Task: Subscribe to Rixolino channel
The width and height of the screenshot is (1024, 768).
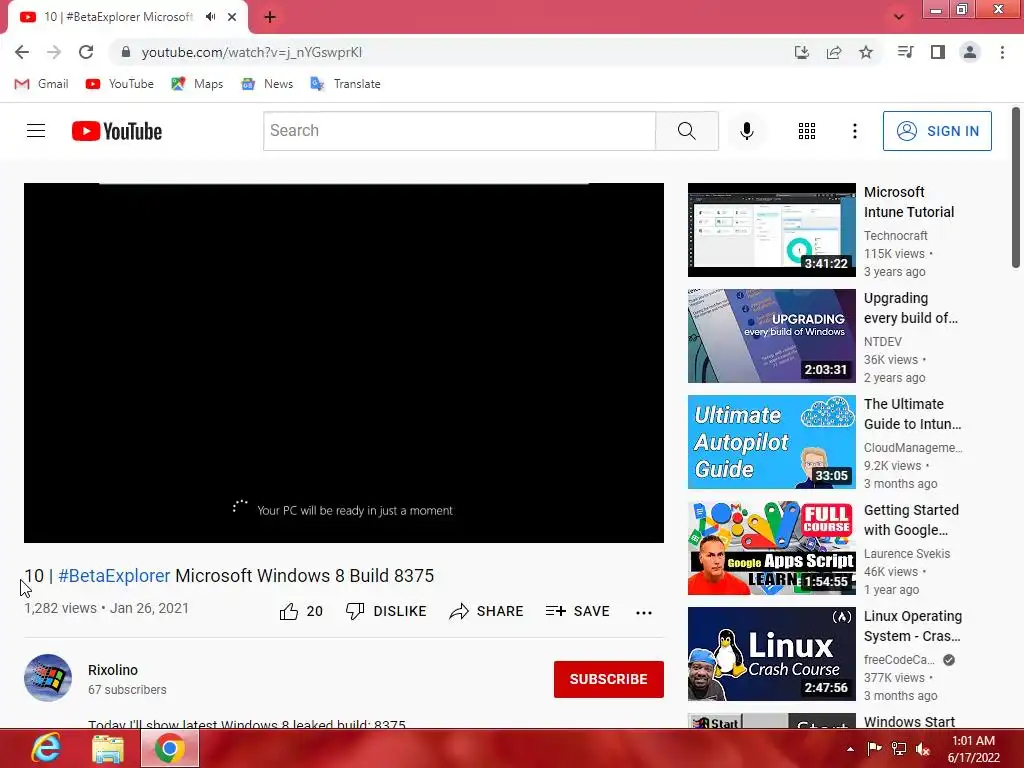Action: tap(609, 679)
